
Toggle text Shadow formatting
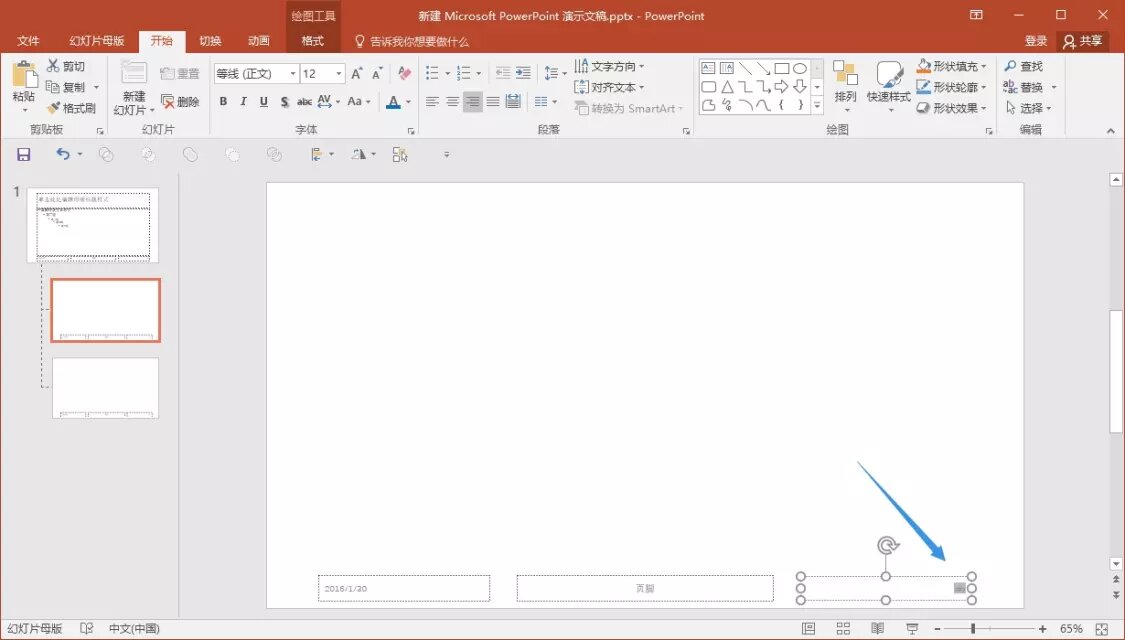click(284, 101)
